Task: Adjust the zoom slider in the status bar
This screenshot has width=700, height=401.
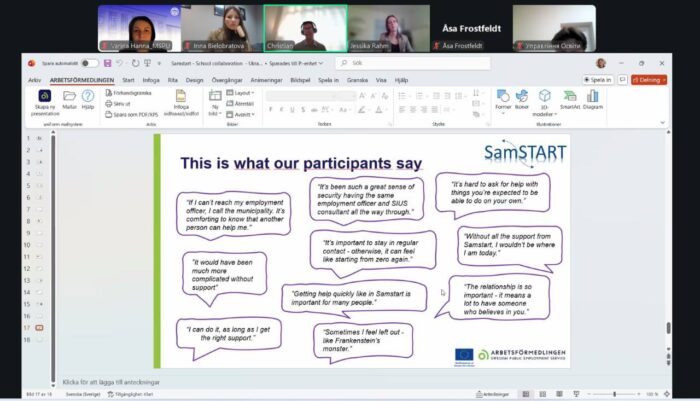Action: pos(614,394)
